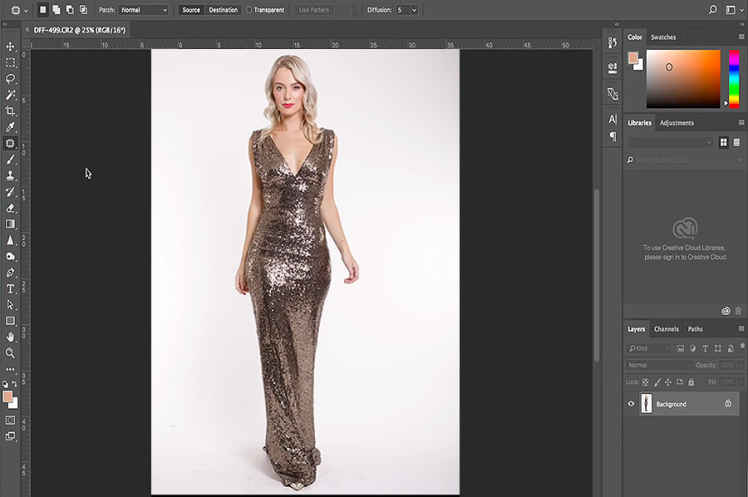The height and width of the screenshot is (497, 748).
Task: Enable the Transparent checkbox
Action: (x=249, y=10)
